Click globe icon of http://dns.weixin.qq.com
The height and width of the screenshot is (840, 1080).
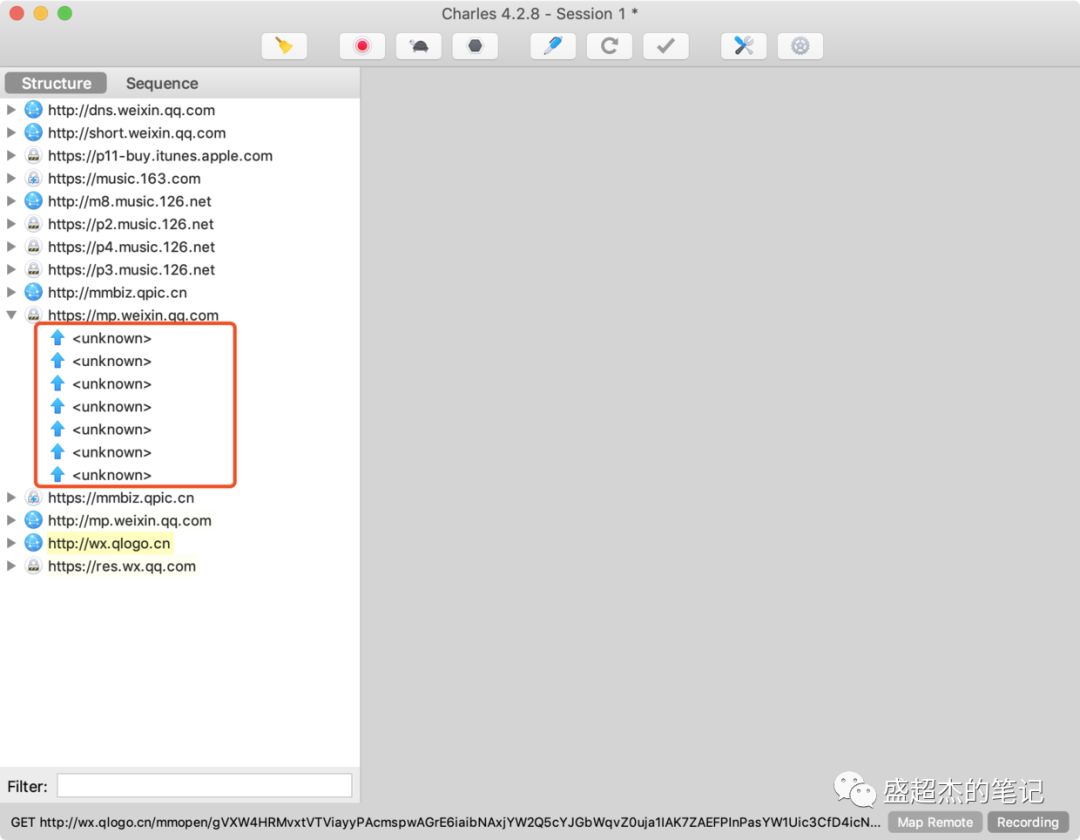tap(33, 109)
